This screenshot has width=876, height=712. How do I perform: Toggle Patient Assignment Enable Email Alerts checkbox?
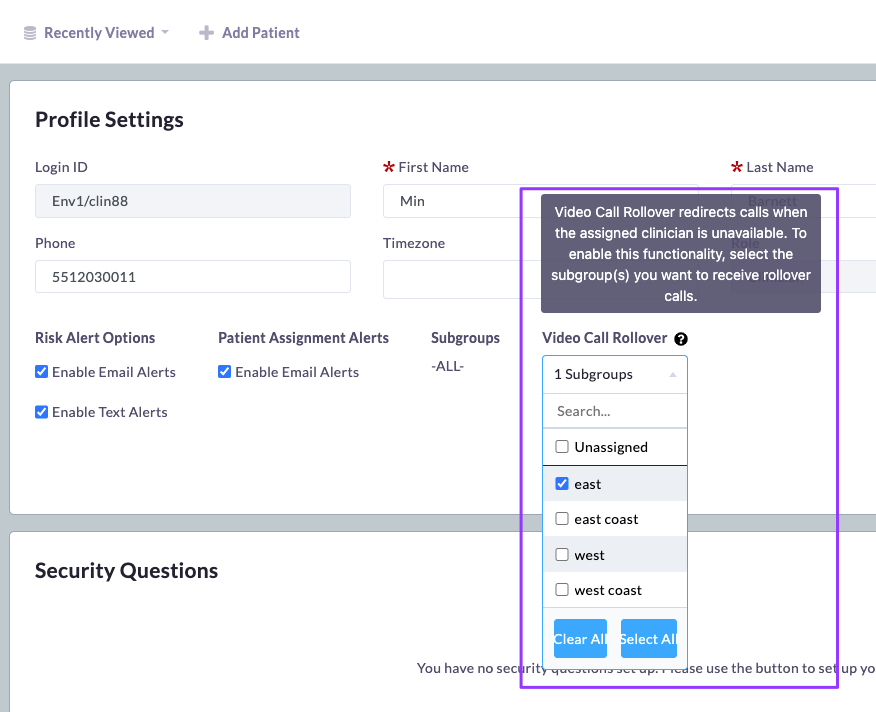[x=225, y=372]
